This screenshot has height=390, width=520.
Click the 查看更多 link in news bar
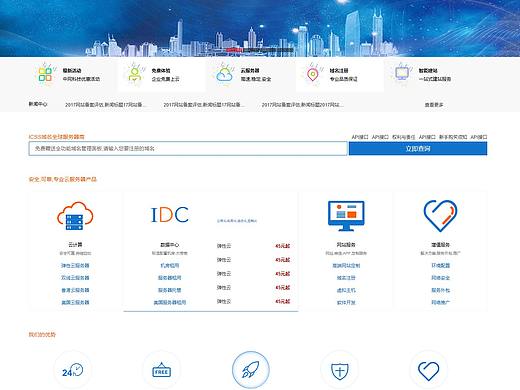coord(434,105)
